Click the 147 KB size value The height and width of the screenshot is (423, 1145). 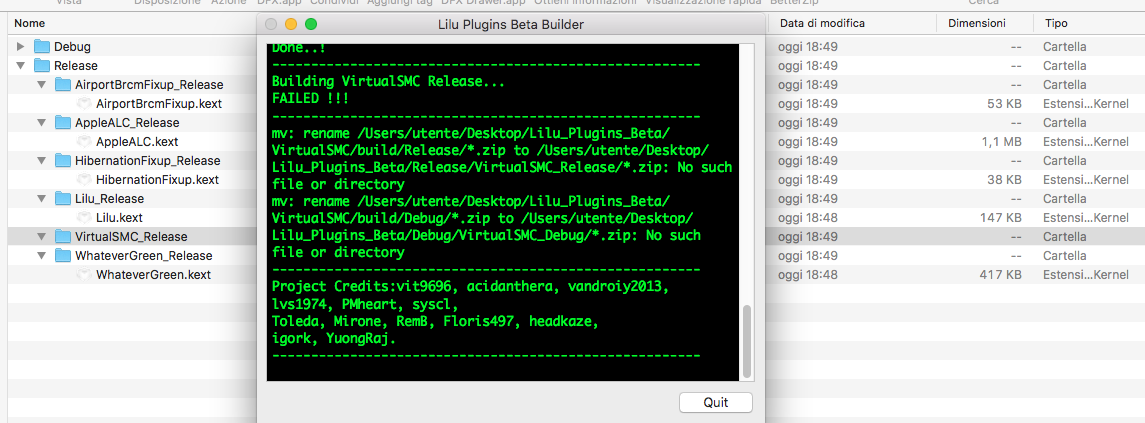(1000, 218)
